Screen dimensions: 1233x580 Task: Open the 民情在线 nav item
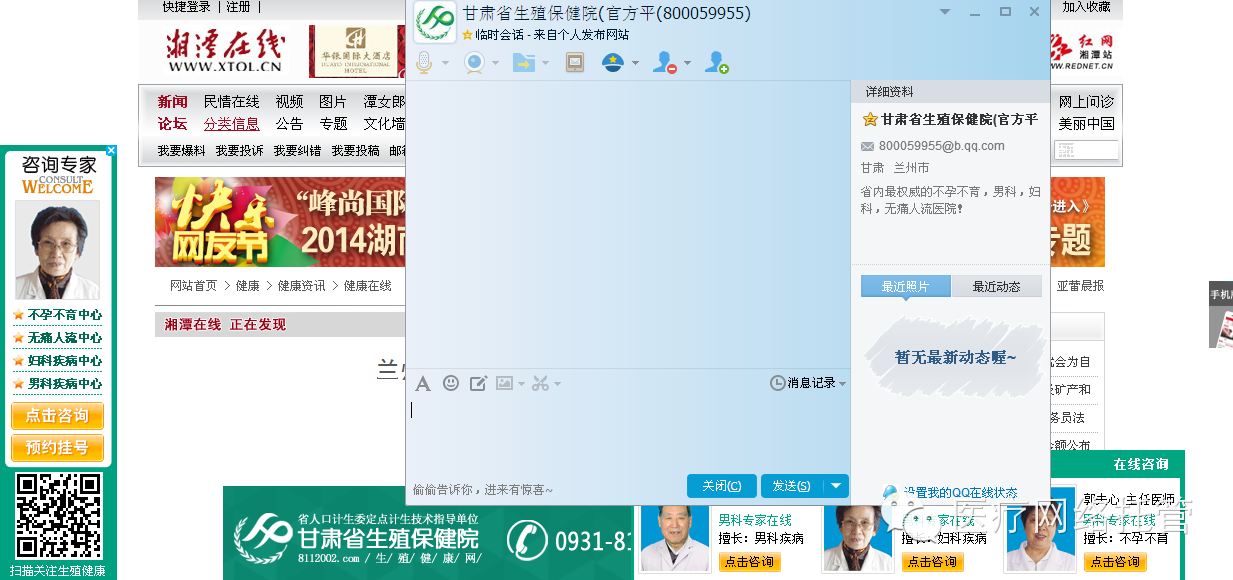point(231,102)
